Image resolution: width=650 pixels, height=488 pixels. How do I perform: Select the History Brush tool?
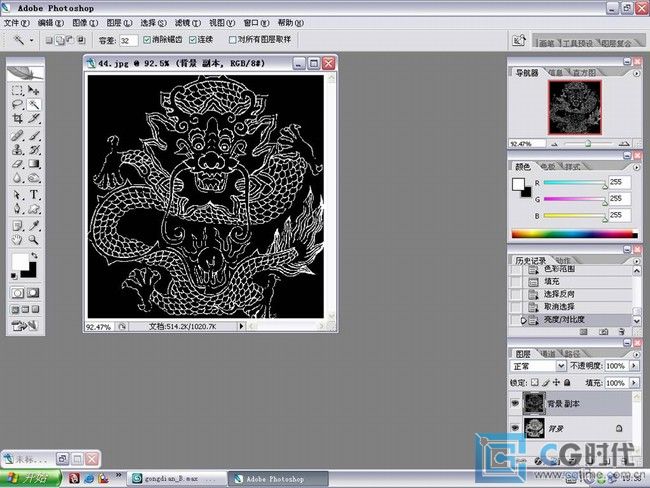click(34, 150)
